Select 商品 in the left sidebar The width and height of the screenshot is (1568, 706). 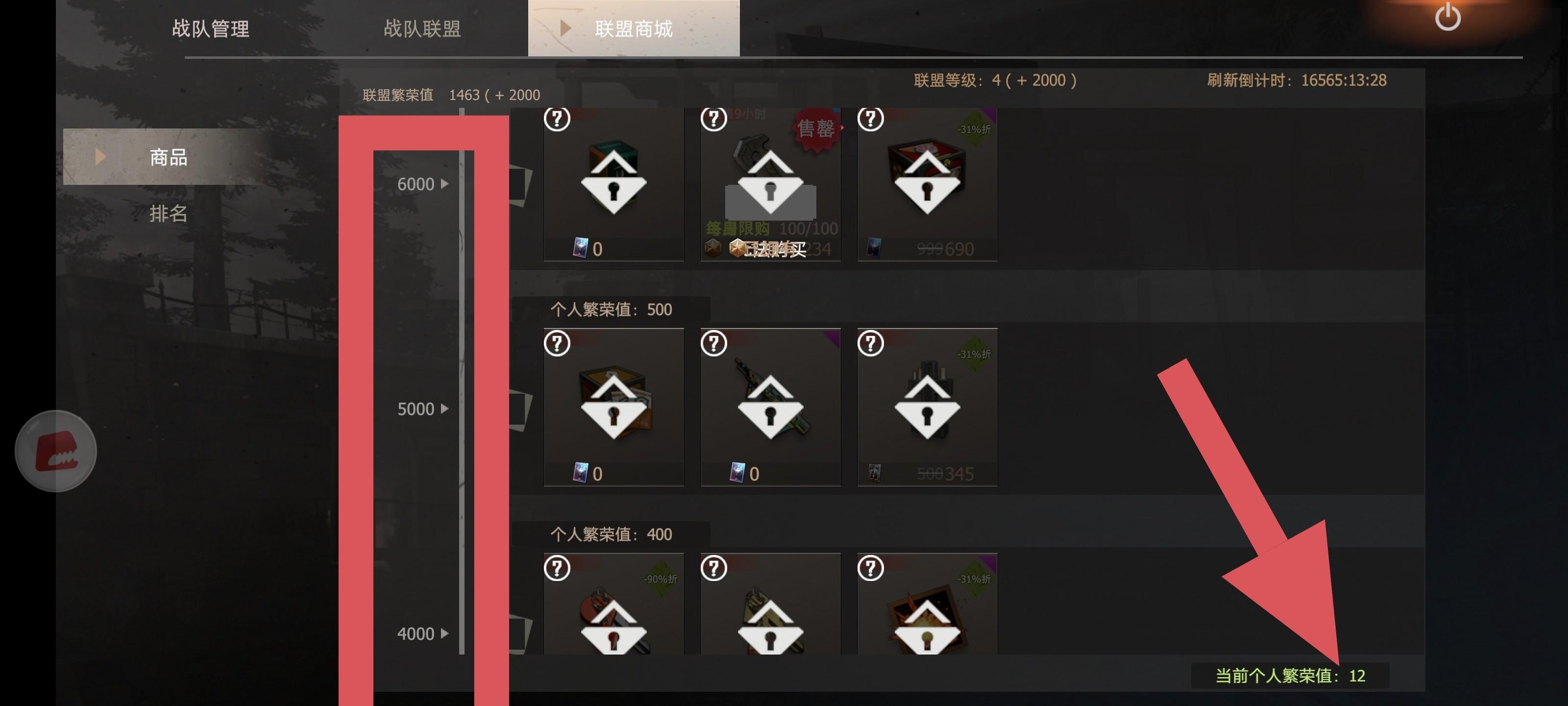pos(168,156)
